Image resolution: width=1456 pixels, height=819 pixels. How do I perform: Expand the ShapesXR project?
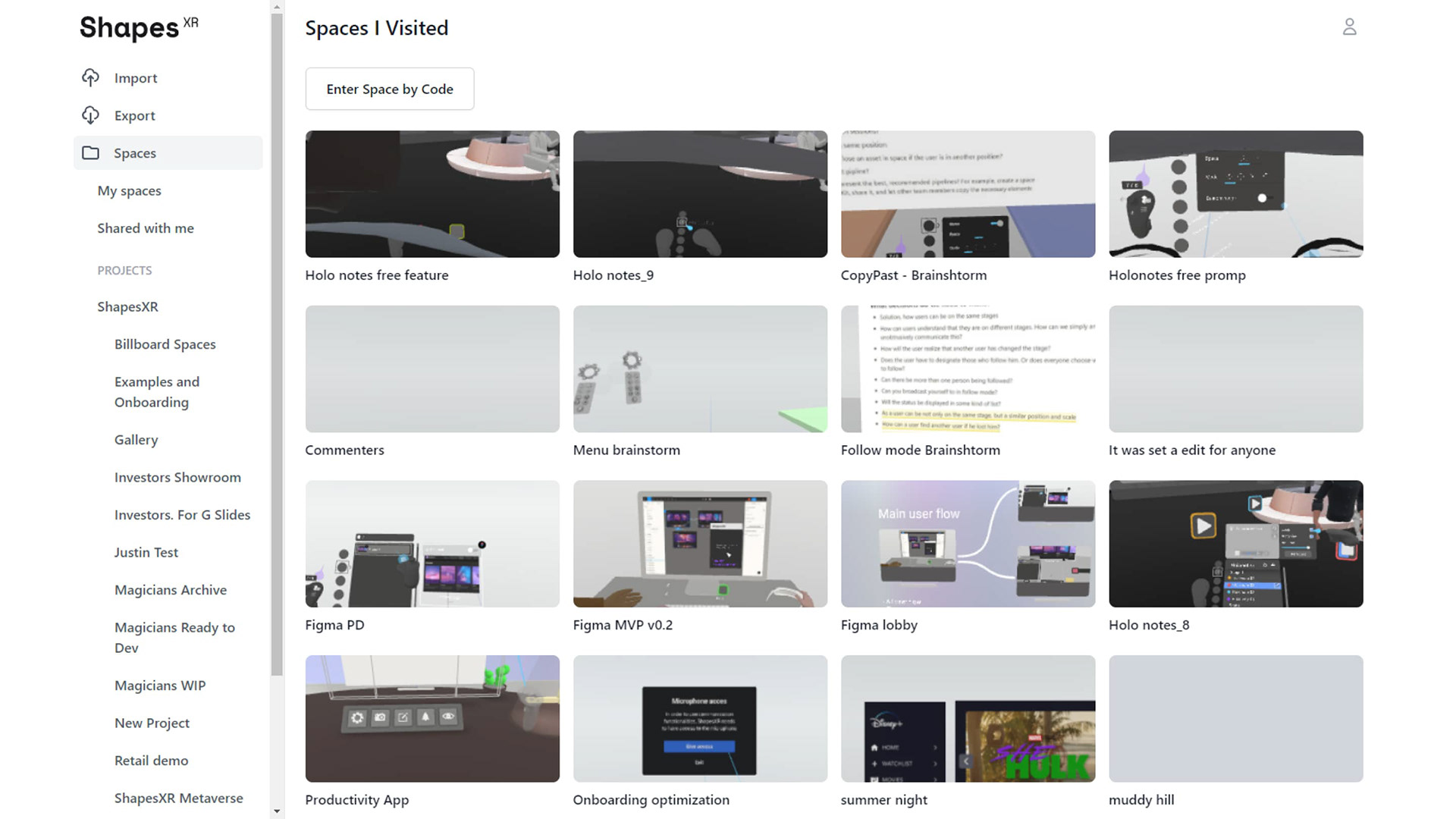point(127,306)
